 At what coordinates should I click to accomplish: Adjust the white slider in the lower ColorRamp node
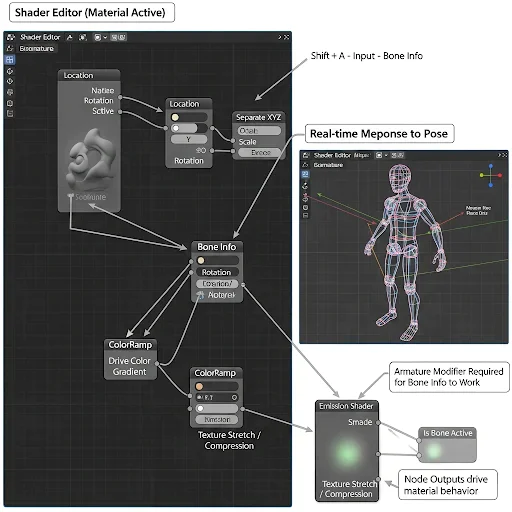217,408
